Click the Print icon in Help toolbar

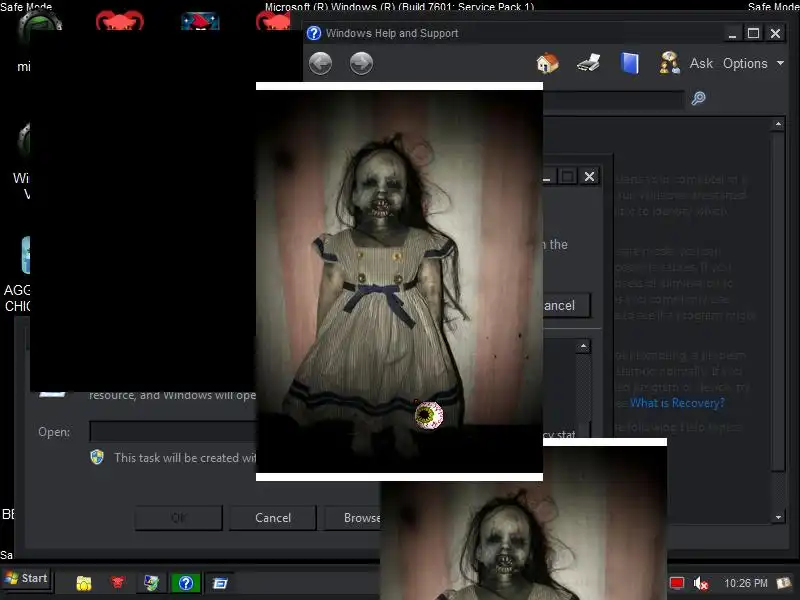tap(588, 63)
